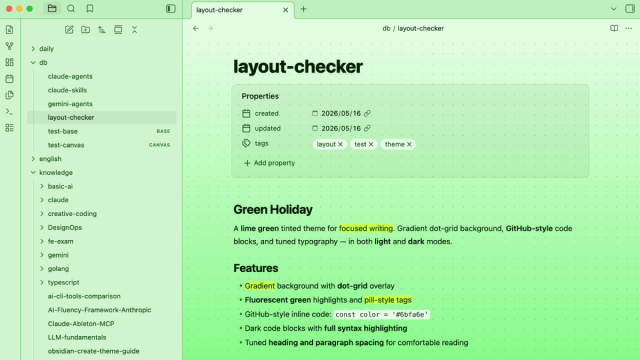Open the created date link icon

tap(367, 113)
